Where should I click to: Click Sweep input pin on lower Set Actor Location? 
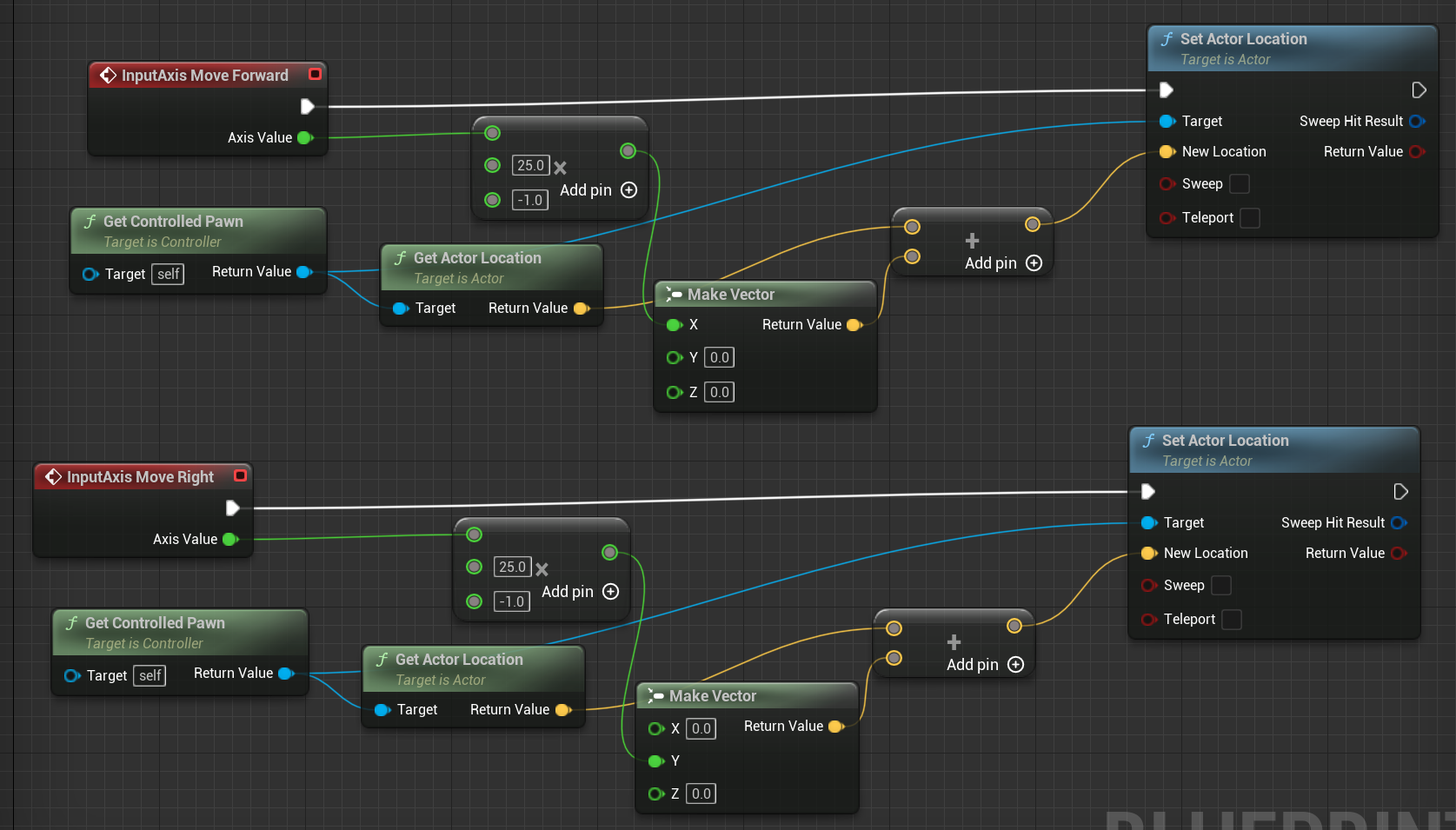click(x=1149, y=586)
